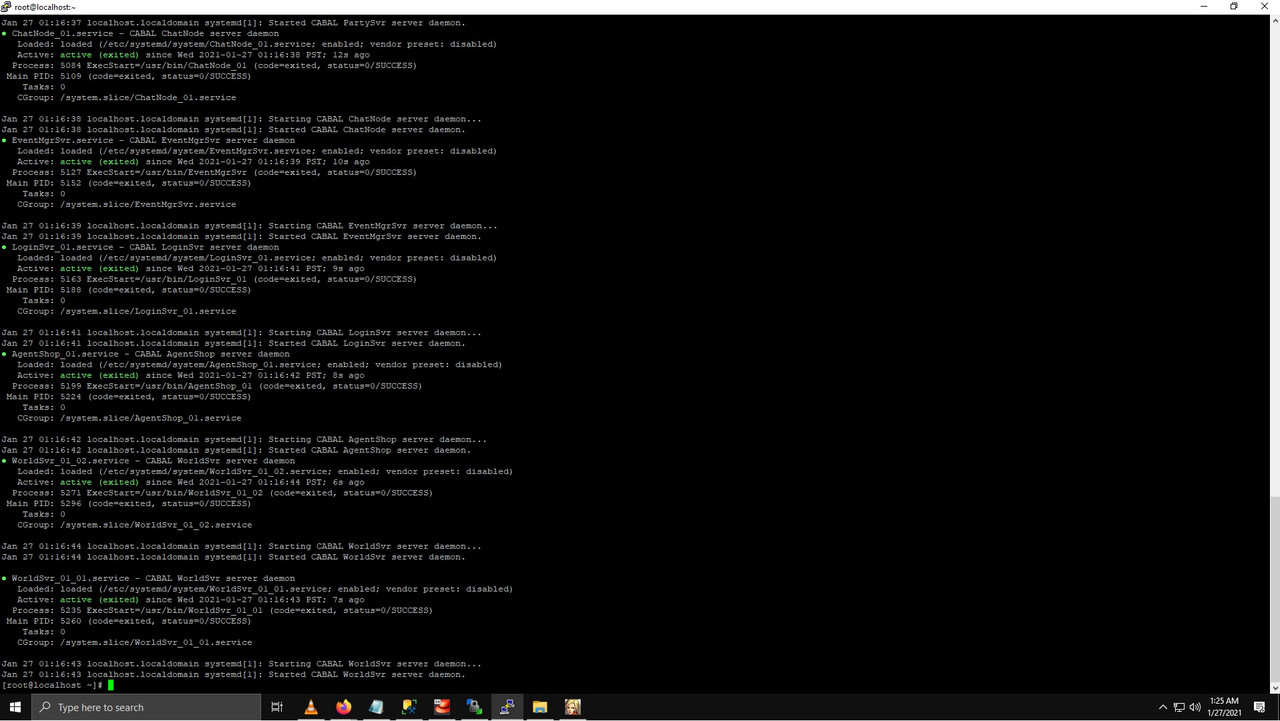
Task: Click the Main PID: 5152 line
Action: click(131, 183)
